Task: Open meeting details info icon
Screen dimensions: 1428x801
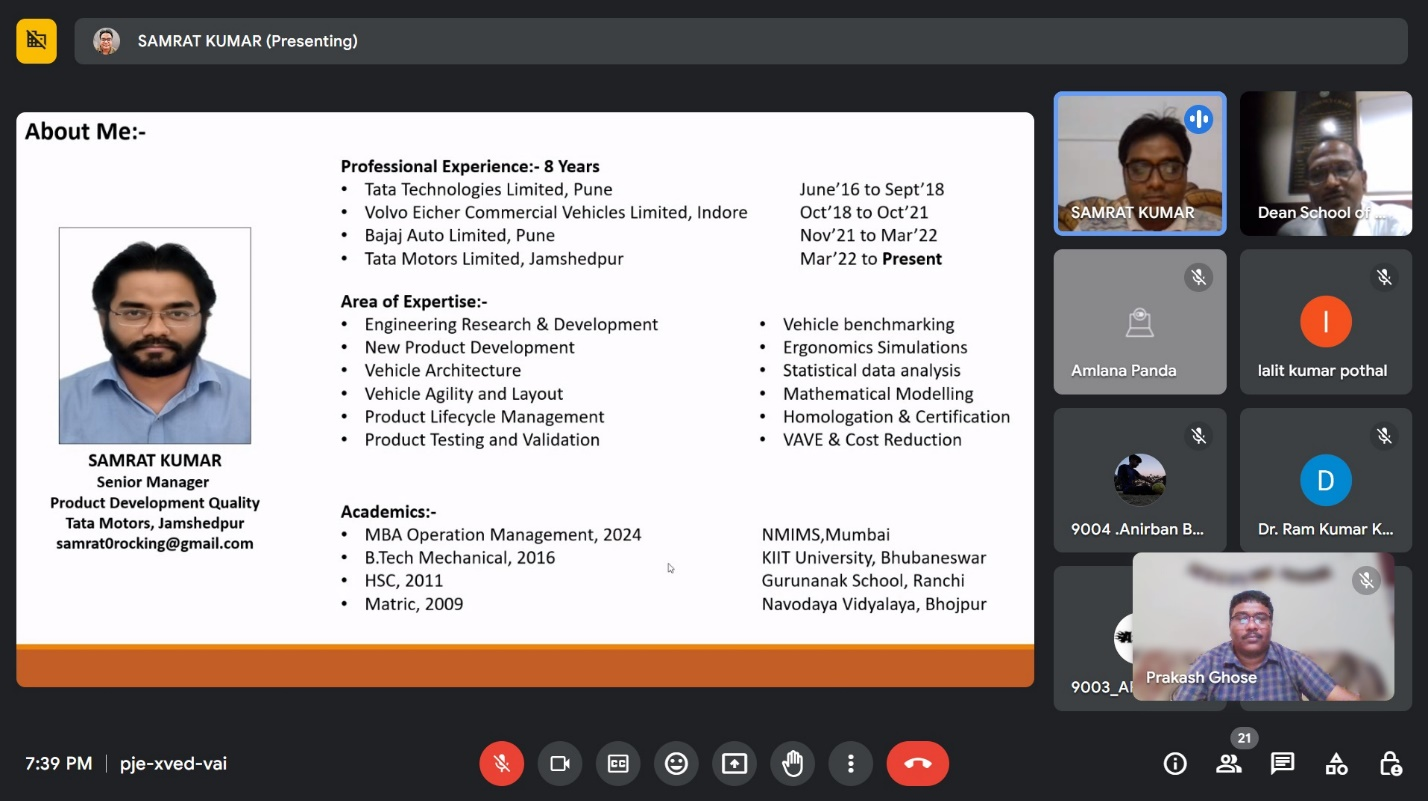Action: tap(1175, 764)
